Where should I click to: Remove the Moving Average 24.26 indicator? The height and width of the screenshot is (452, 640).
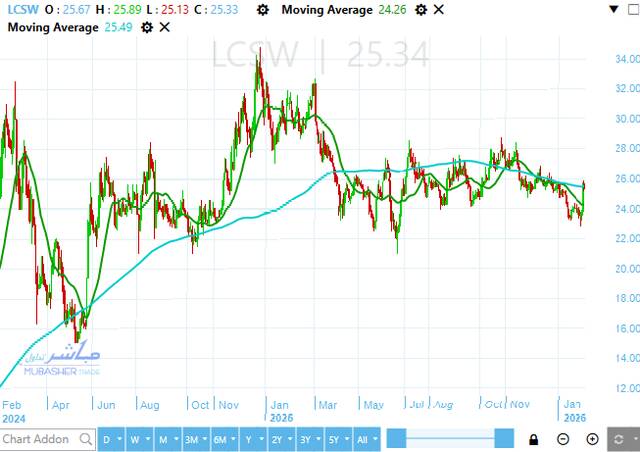pos(439,9)
